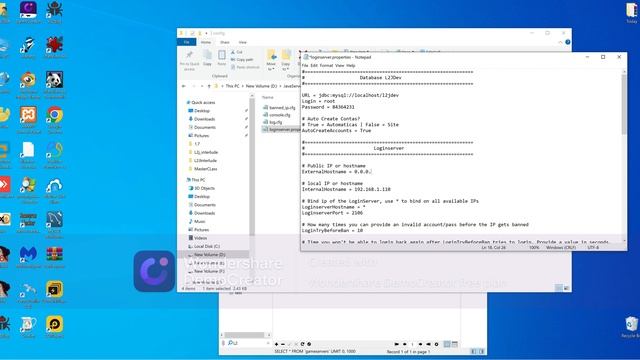Click the Explorer sidebar vertical scrollbar
Viewport: 640px width, 360px height.
(x=252, y=167)
